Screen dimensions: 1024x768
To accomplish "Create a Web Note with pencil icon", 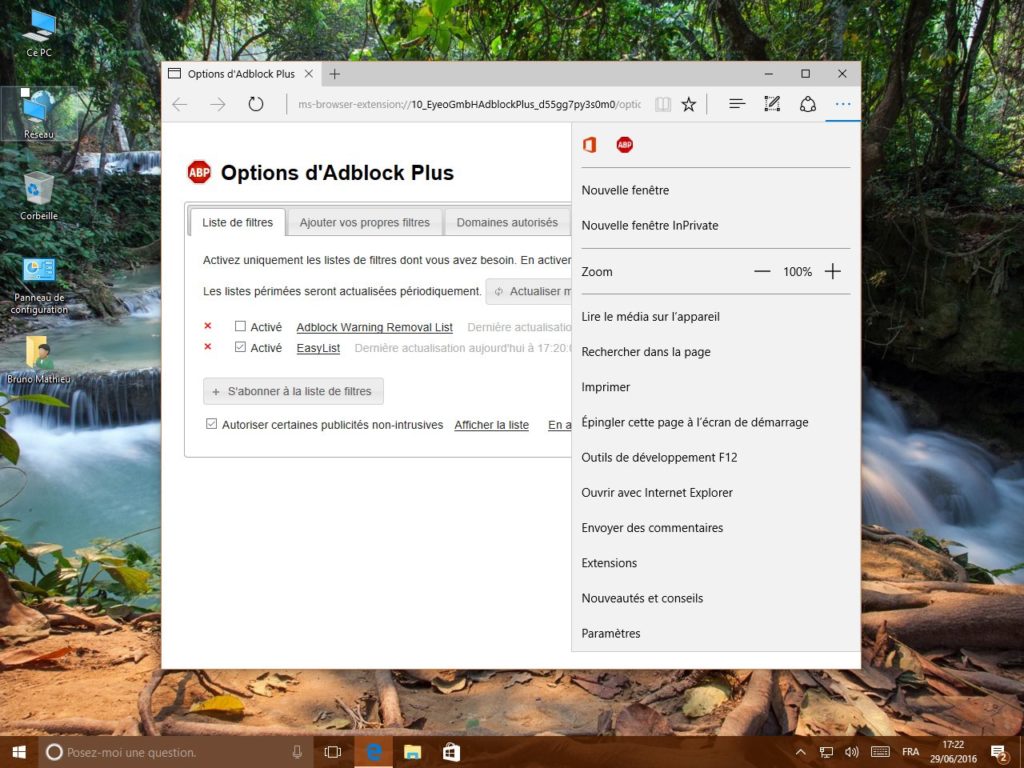I will point(772,104).
